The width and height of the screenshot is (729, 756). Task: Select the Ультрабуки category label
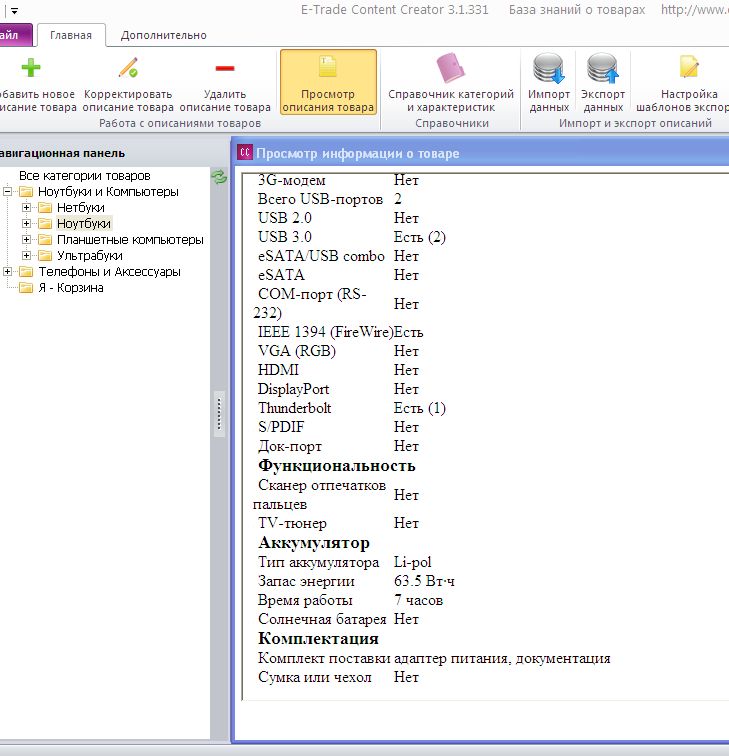(x=90, y=256)
